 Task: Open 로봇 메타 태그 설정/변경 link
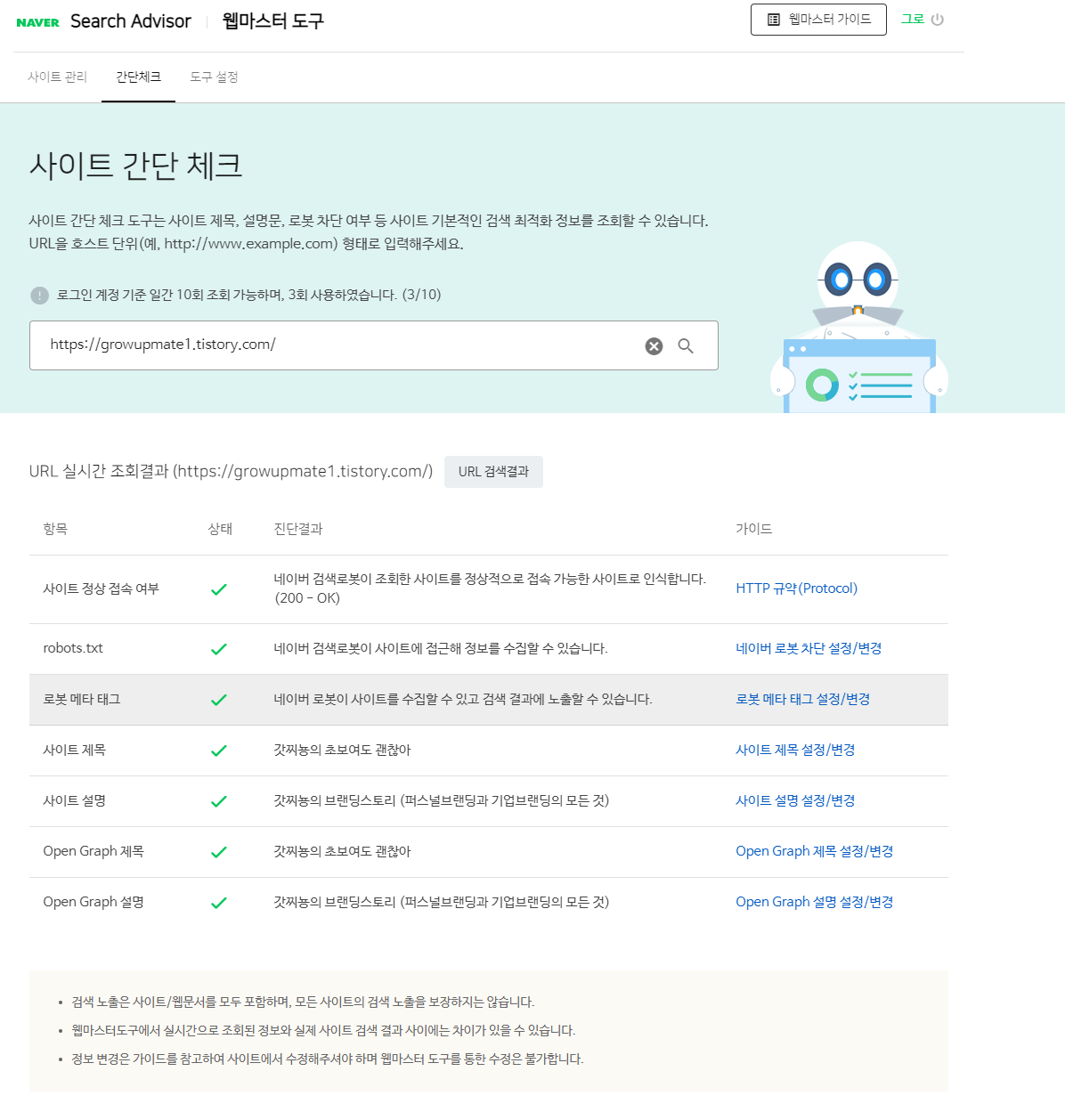click(802, 699)
